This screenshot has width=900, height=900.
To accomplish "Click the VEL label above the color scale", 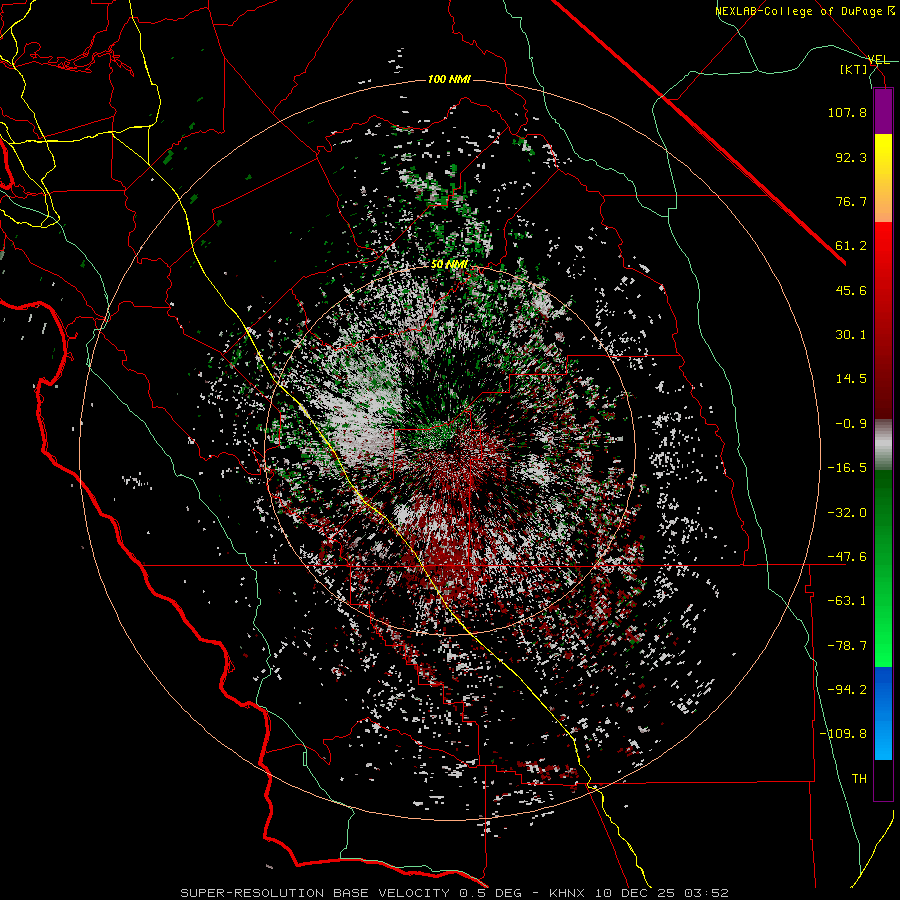I will (878, 60).
